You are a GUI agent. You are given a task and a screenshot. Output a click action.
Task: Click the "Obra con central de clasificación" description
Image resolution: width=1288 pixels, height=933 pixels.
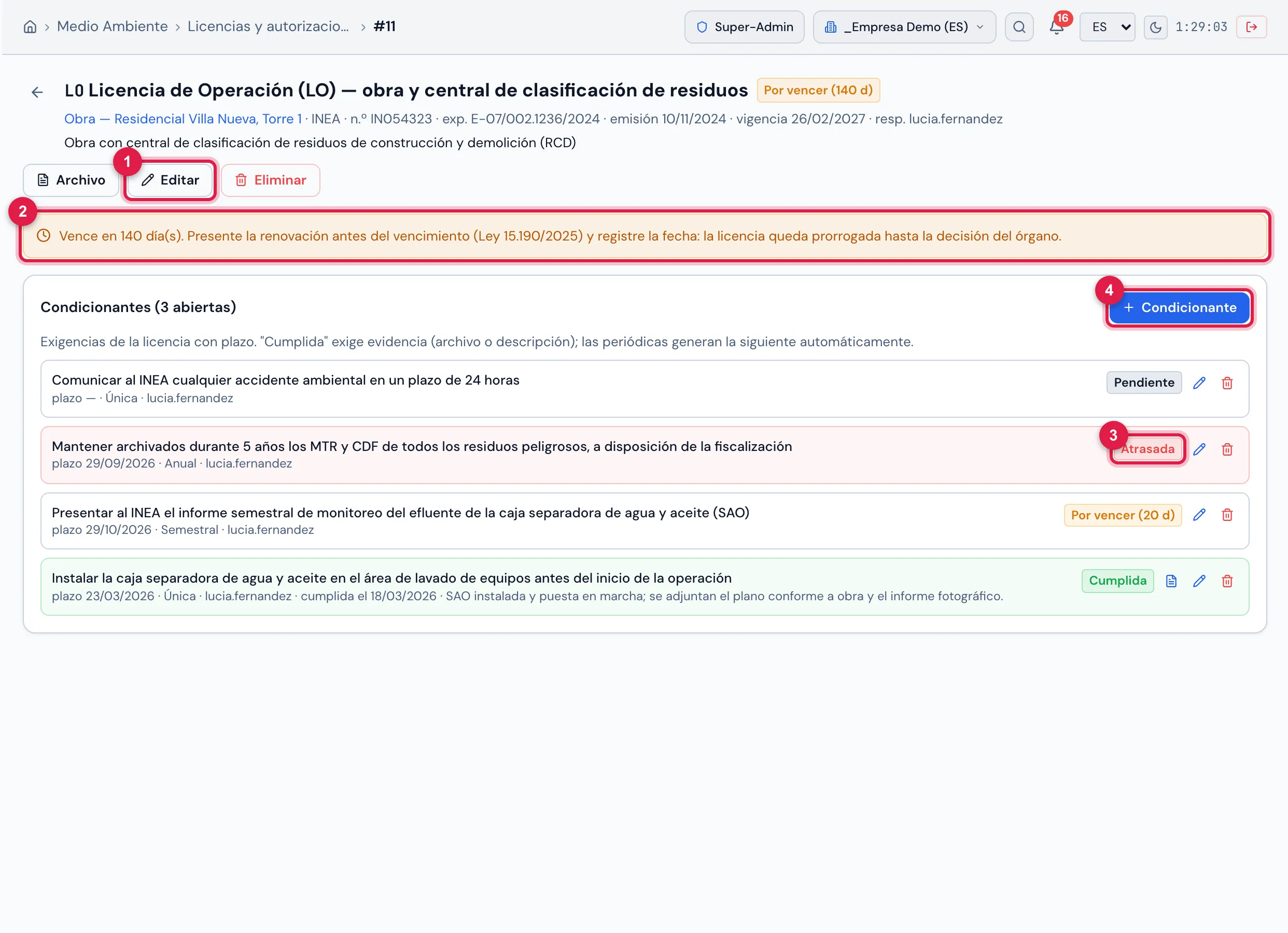(320, 143)
